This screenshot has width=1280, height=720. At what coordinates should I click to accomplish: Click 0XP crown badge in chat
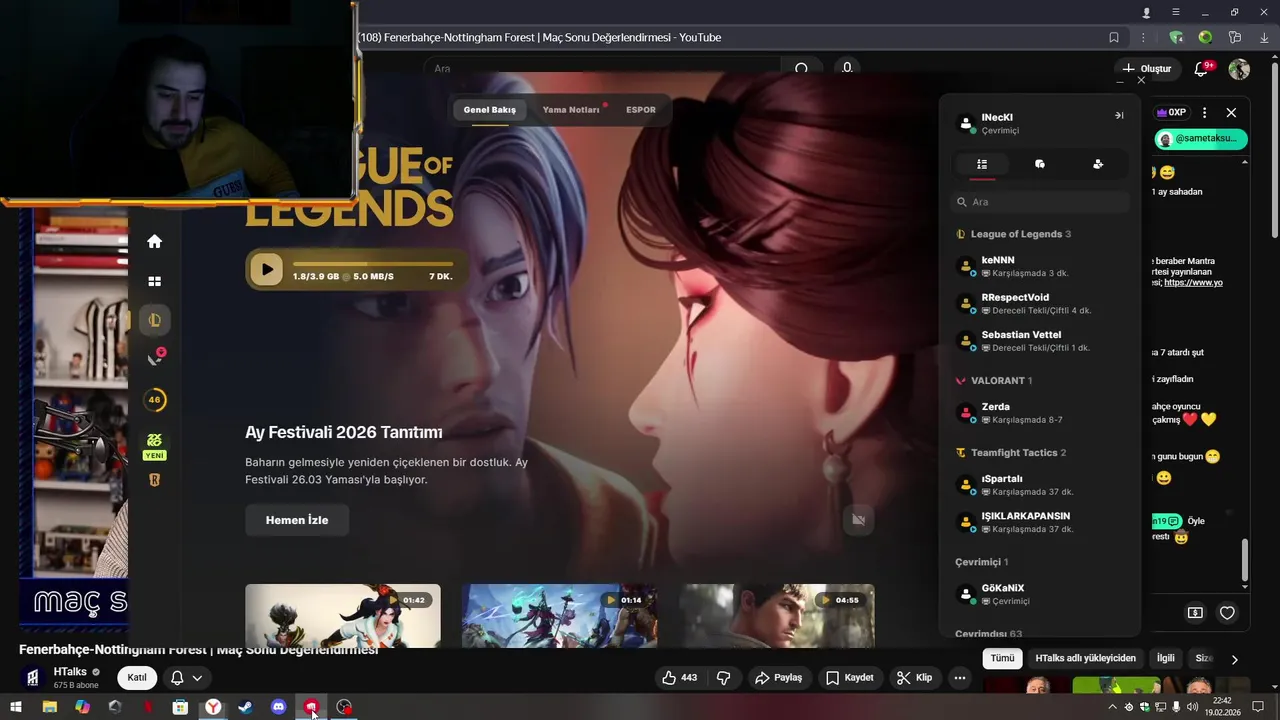(1171, 113)
